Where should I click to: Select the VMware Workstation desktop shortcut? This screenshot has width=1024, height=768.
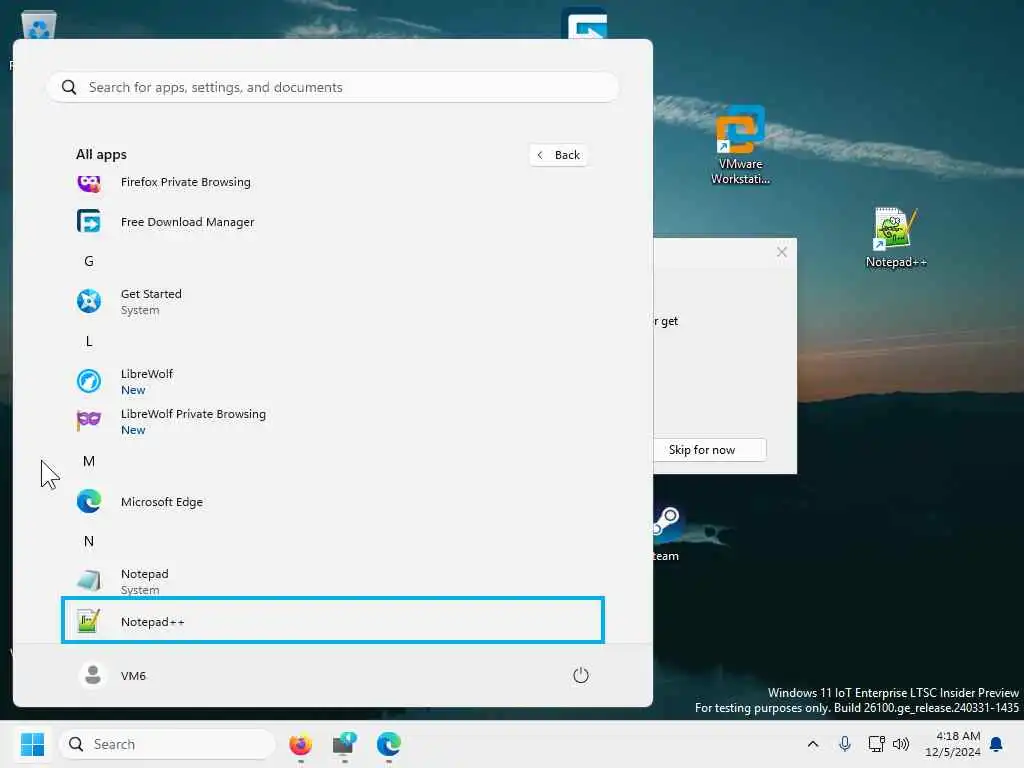[x=740, y=145]
